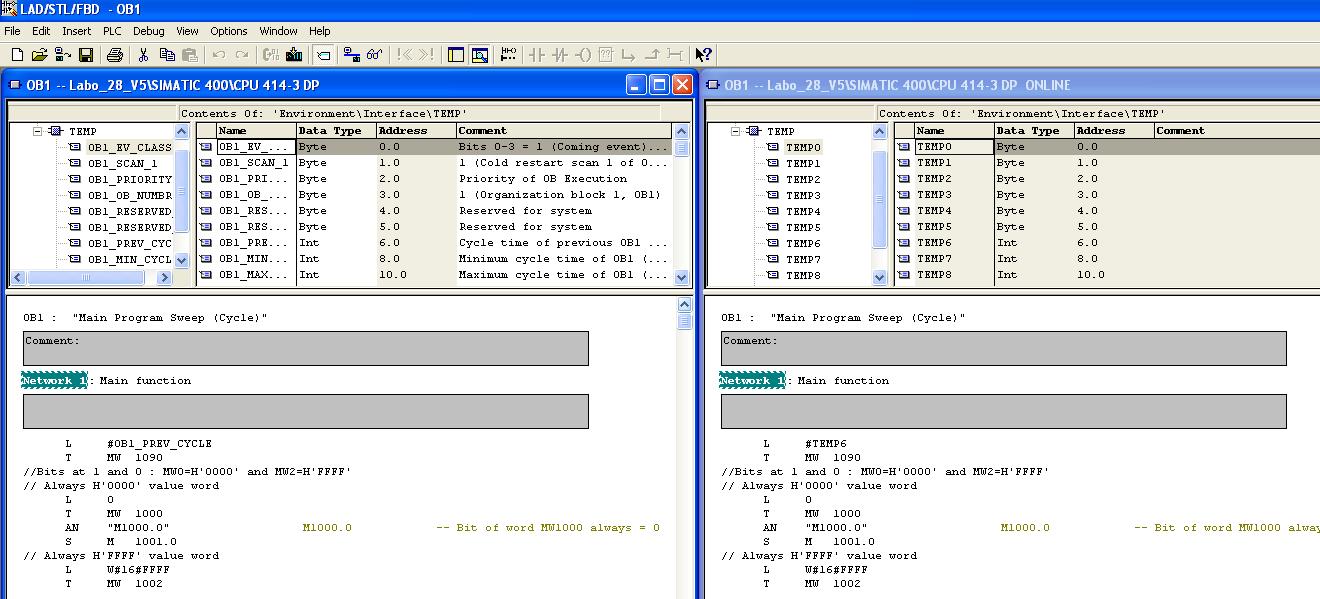Screen dimensions: 1320x599
Task: Download the block to the PLC
Action: point(294,55)
